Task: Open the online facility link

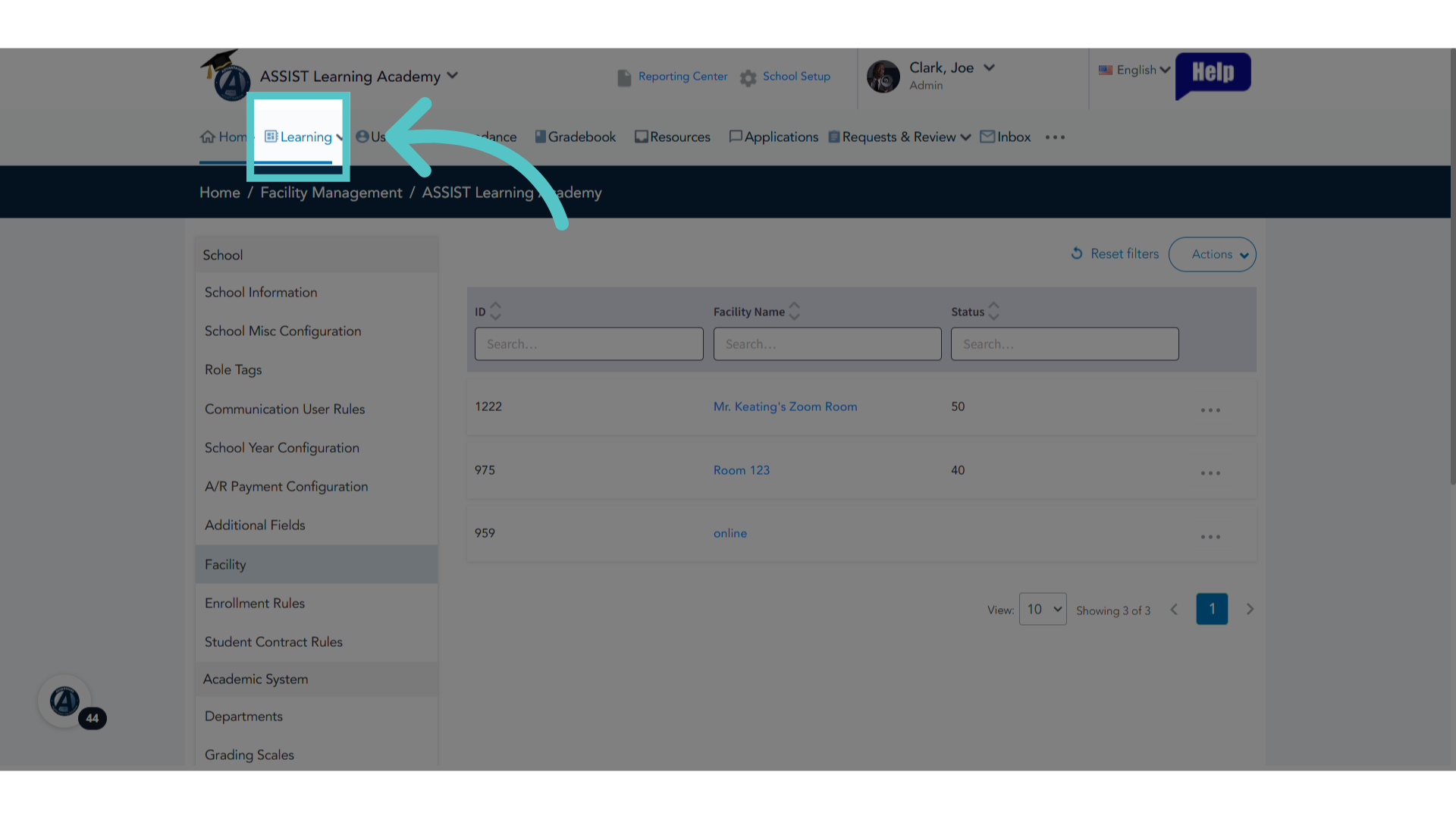Action: point(730,533)
